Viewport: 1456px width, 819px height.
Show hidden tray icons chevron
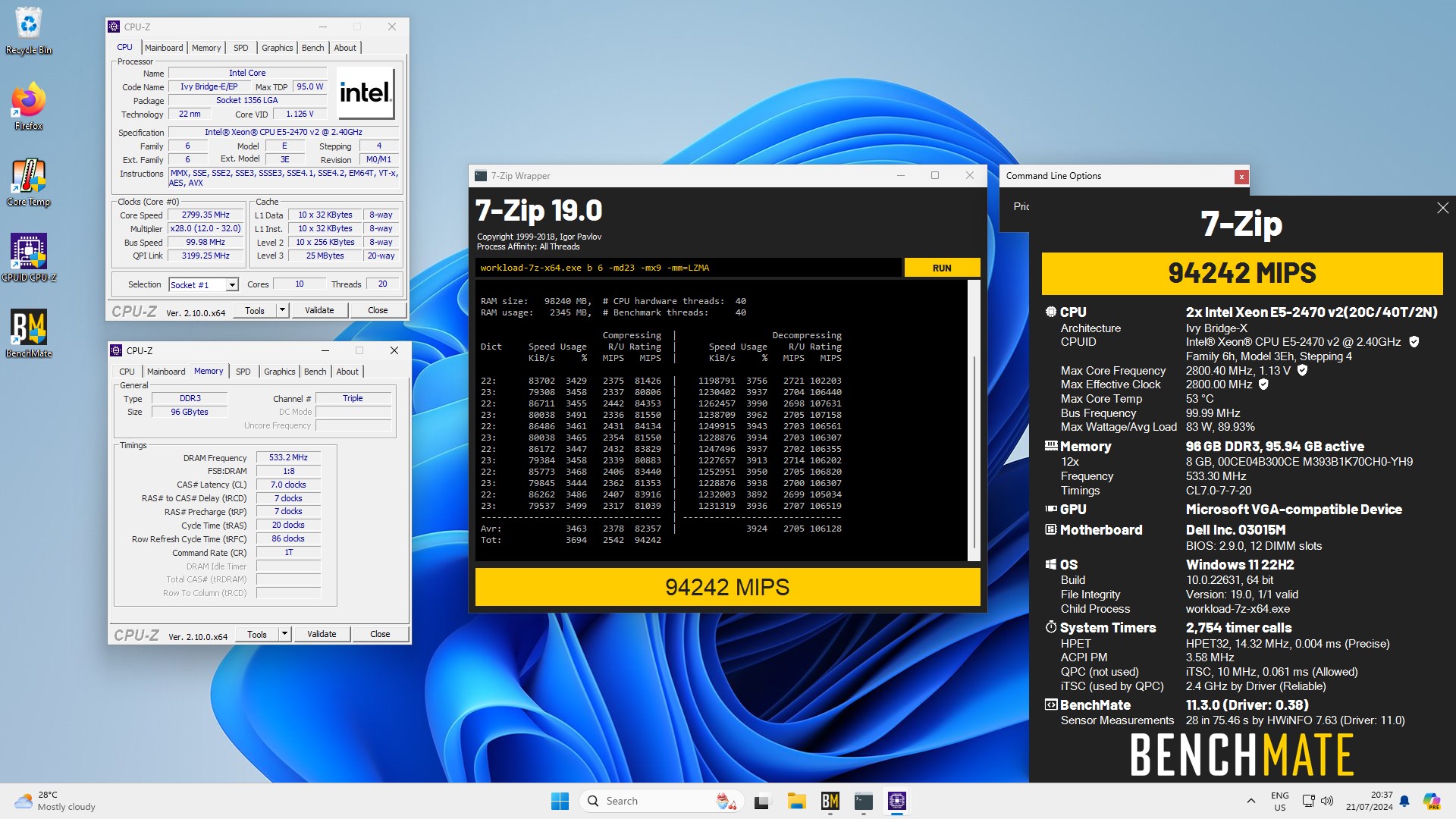(x=1250, y=801)
